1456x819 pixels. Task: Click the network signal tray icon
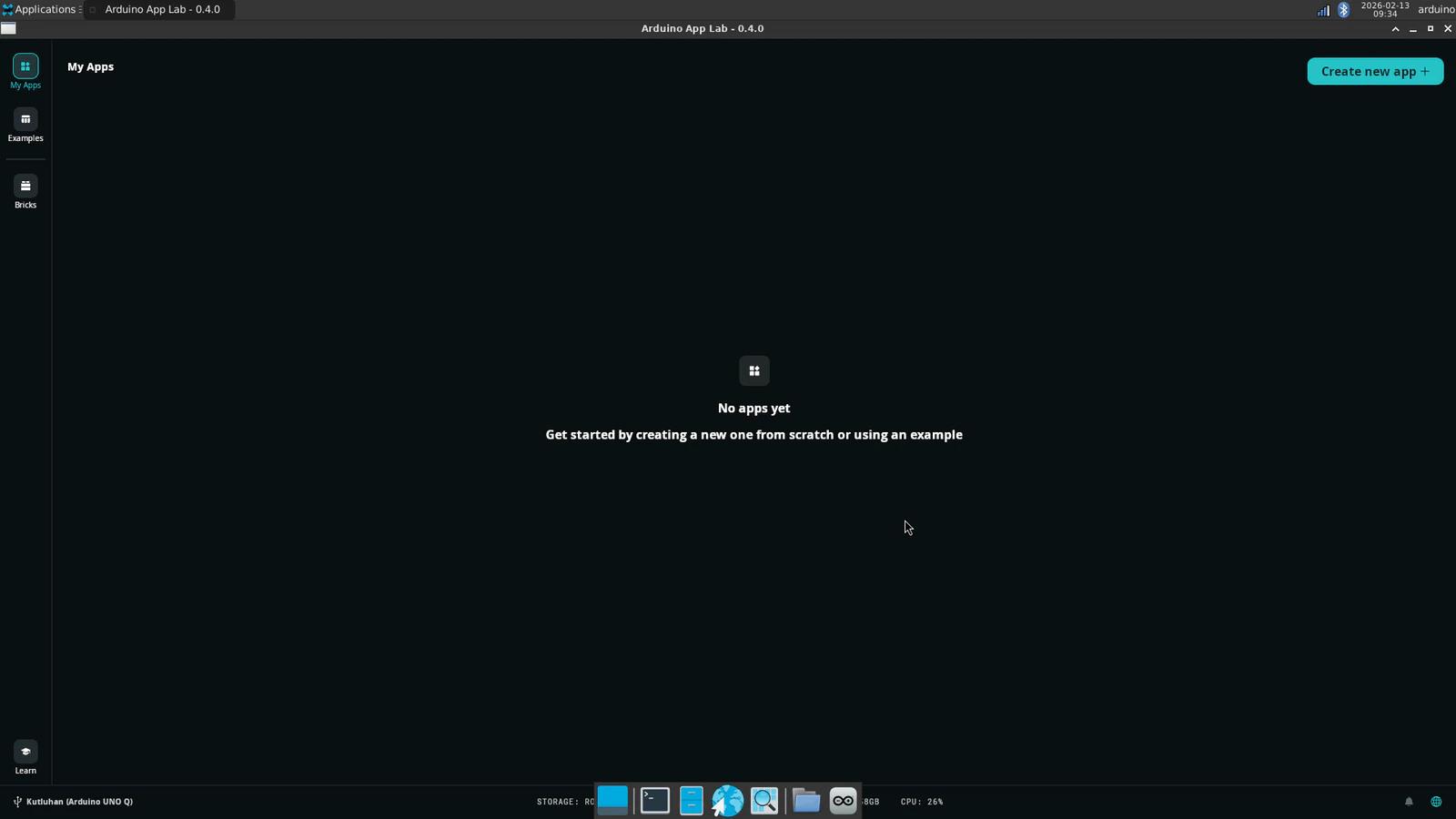click(1323, 10)
